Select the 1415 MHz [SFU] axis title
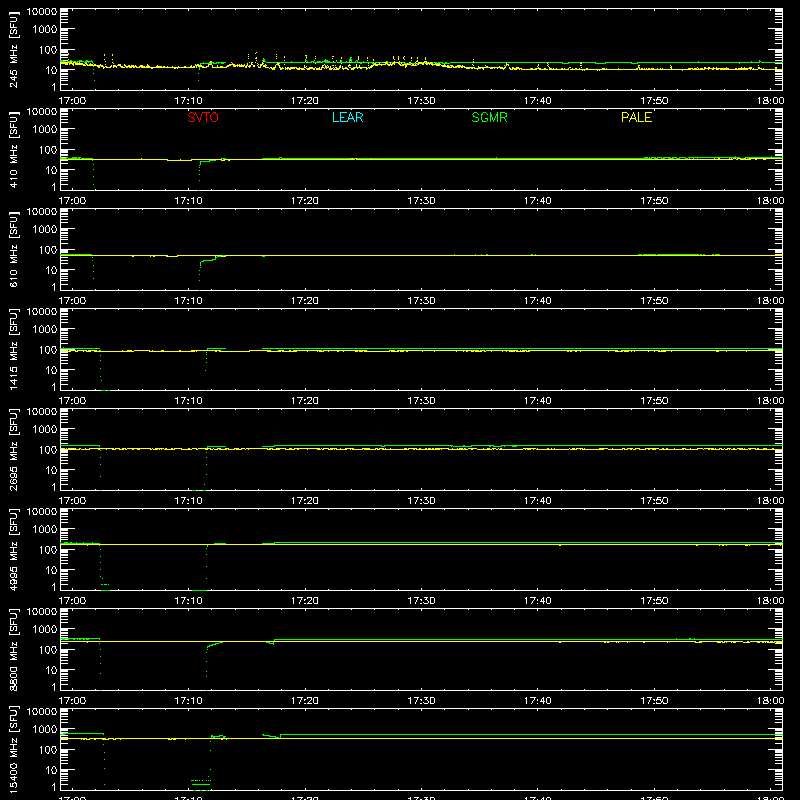800x800 pixels. [x=13, y=349]
